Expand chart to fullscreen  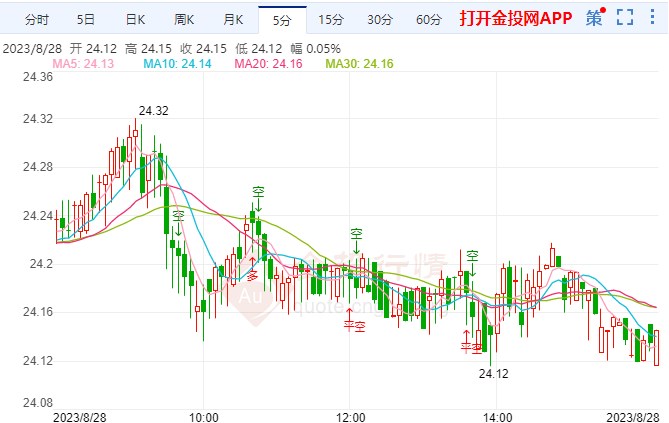coord(625,18)
